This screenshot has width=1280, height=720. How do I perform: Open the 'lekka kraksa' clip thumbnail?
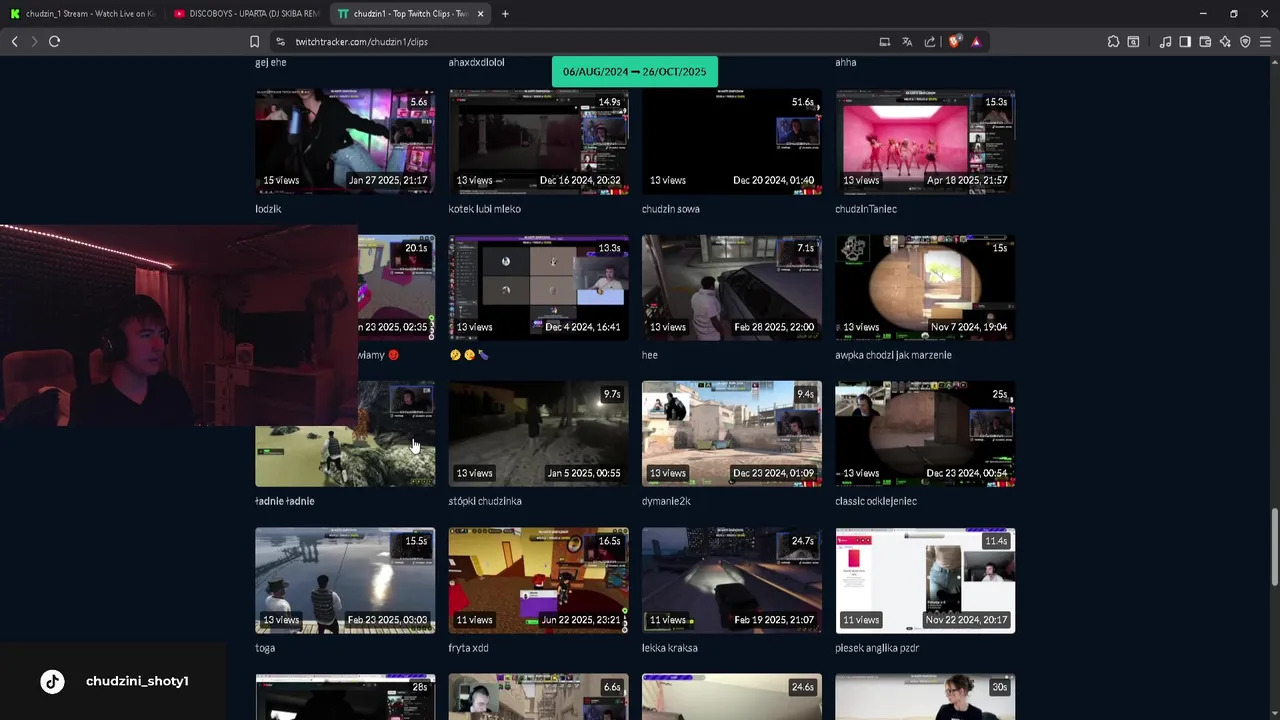(731, 581)
